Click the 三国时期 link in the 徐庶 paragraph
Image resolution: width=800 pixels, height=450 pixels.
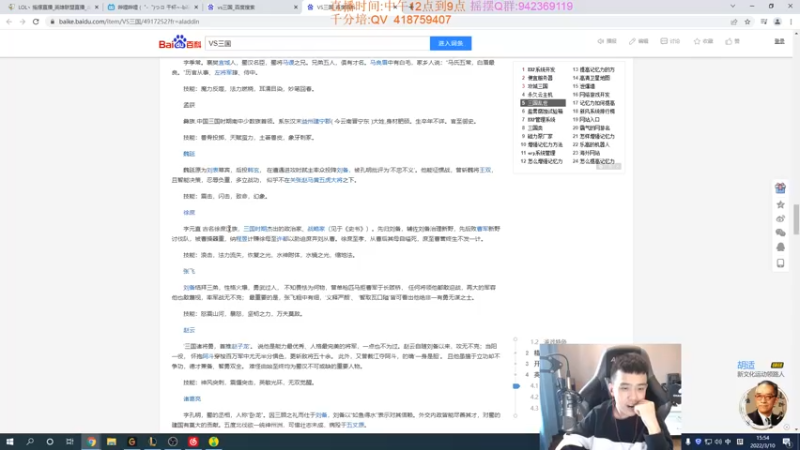click(255, 229)
